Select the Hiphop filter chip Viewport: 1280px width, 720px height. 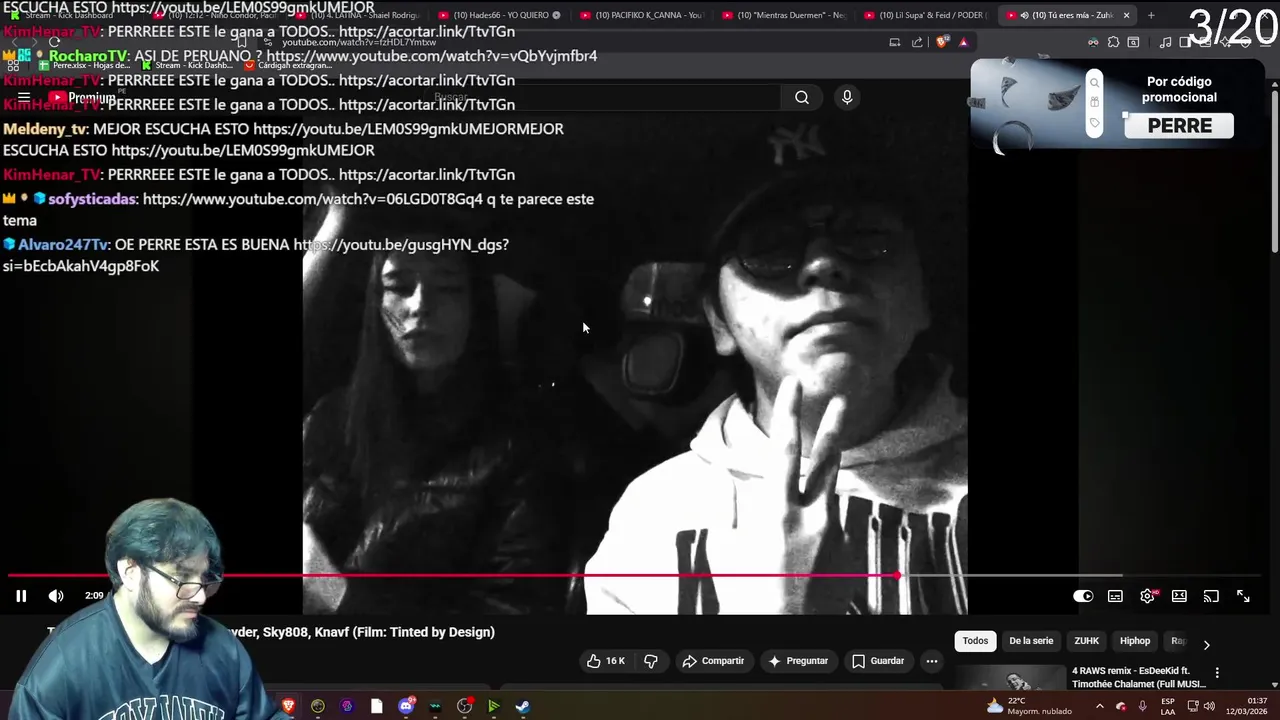point(1135,641)
